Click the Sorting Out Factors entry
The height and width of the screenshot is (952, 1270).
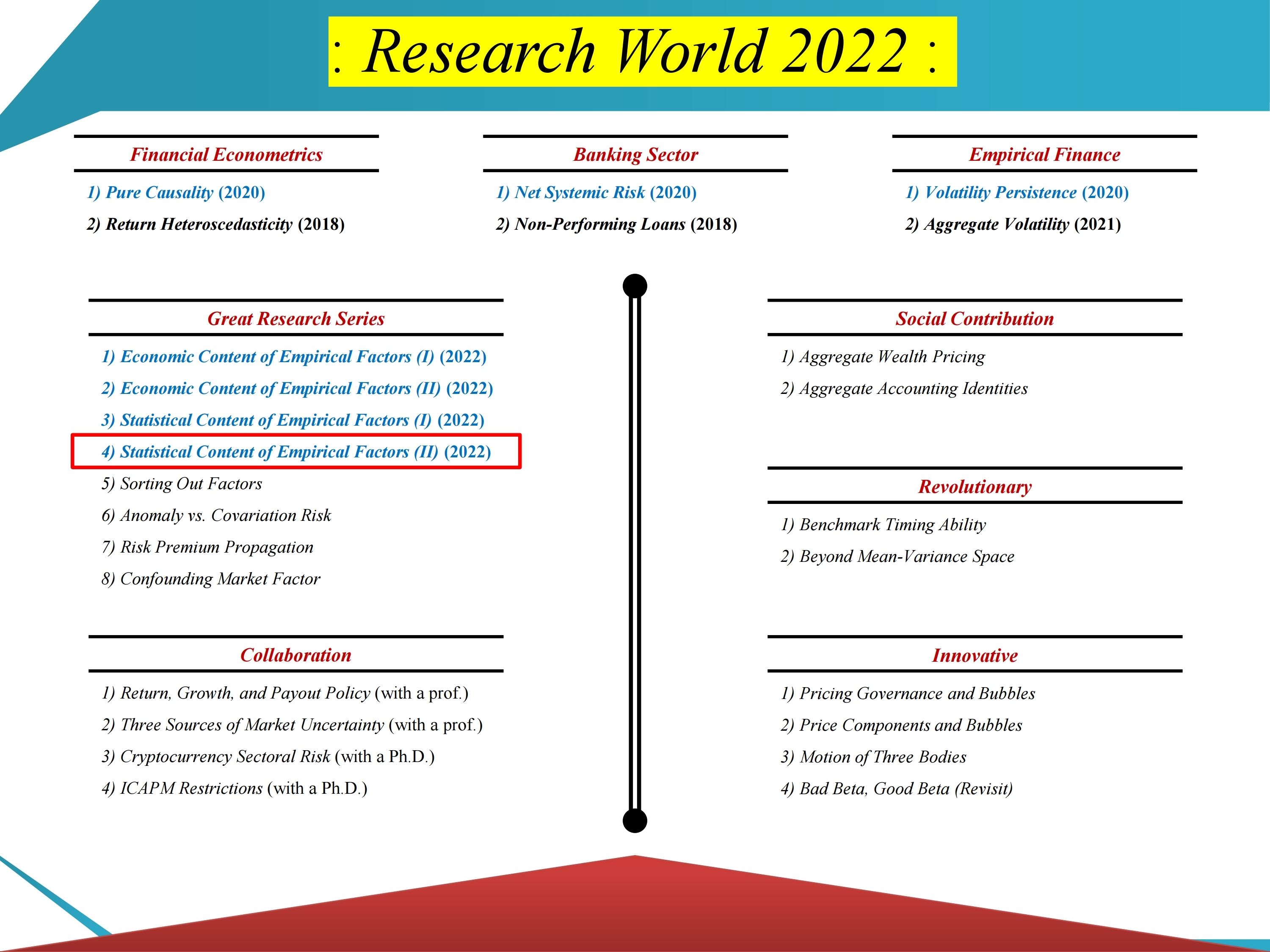[x=182, y=484]
